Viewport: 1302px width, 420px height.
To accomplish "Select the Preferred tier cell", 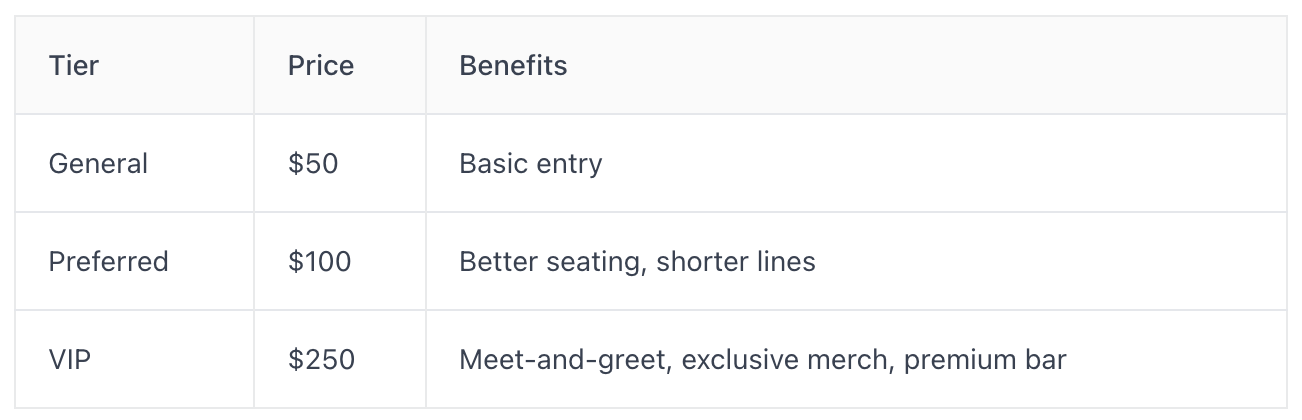I will (134, 261).
